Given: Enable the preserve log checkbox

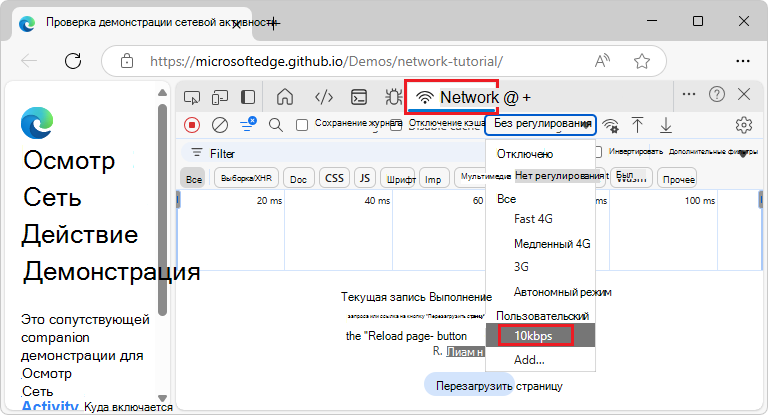Looking at the screenshot, I should tap(302, 125).
